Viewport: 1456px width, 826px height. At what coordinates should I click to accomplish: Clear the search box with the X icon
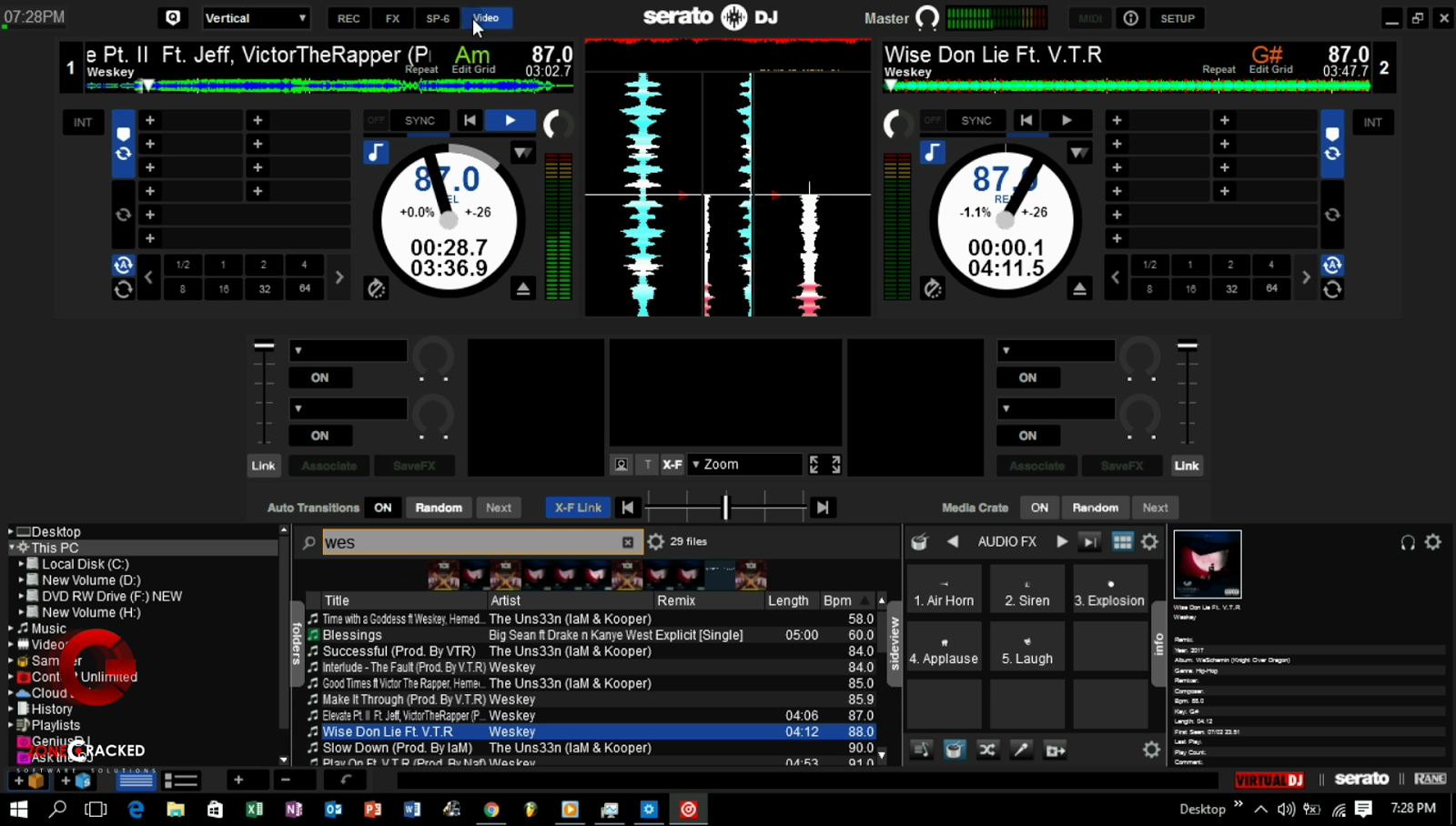[x=628, y=542]
